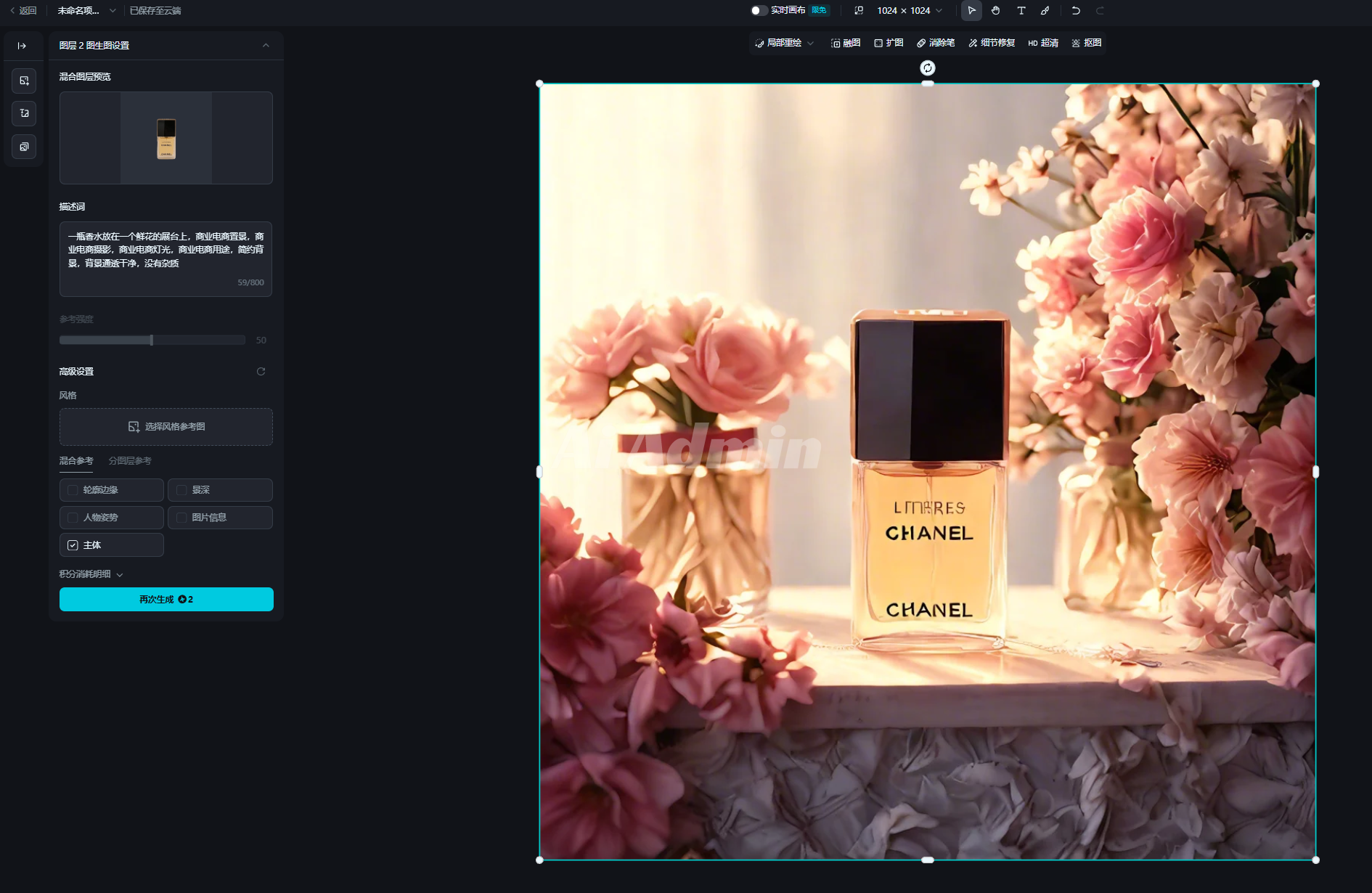Click the right-edge middle handle of the image
The image size is (1372, 893).
click(x=1316, y=472)
